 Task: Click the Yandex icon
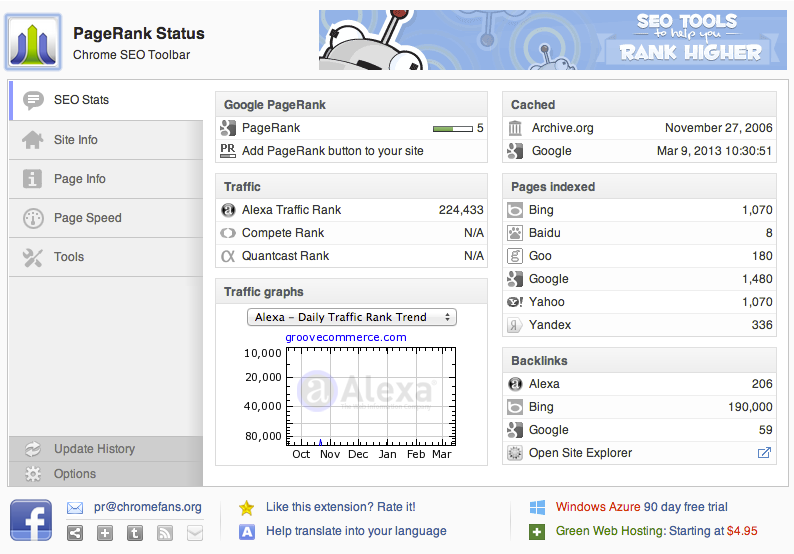[515, 325]
